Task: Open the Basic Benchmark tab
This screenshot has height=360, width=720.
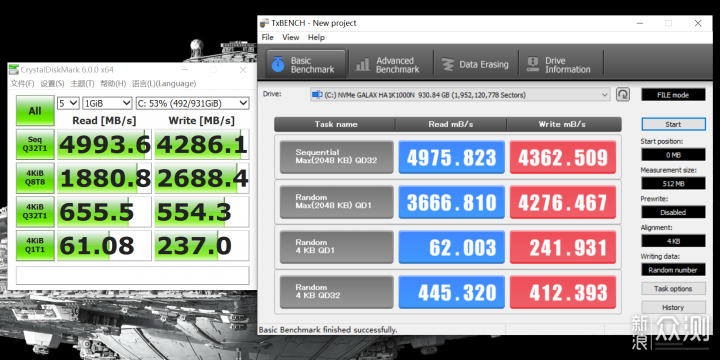Action: pos(305,65)
